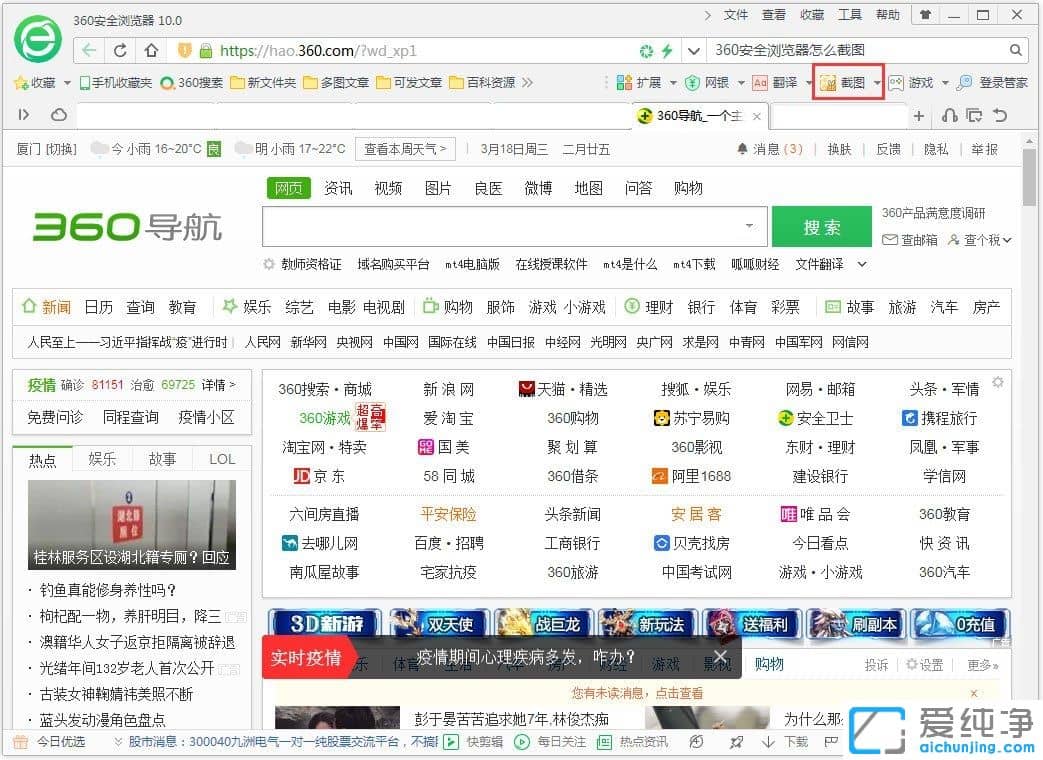Open 手机收藏夹 bookmark
The width and height of the screenshot is (1043, 760).
click(x=115, y=82)
